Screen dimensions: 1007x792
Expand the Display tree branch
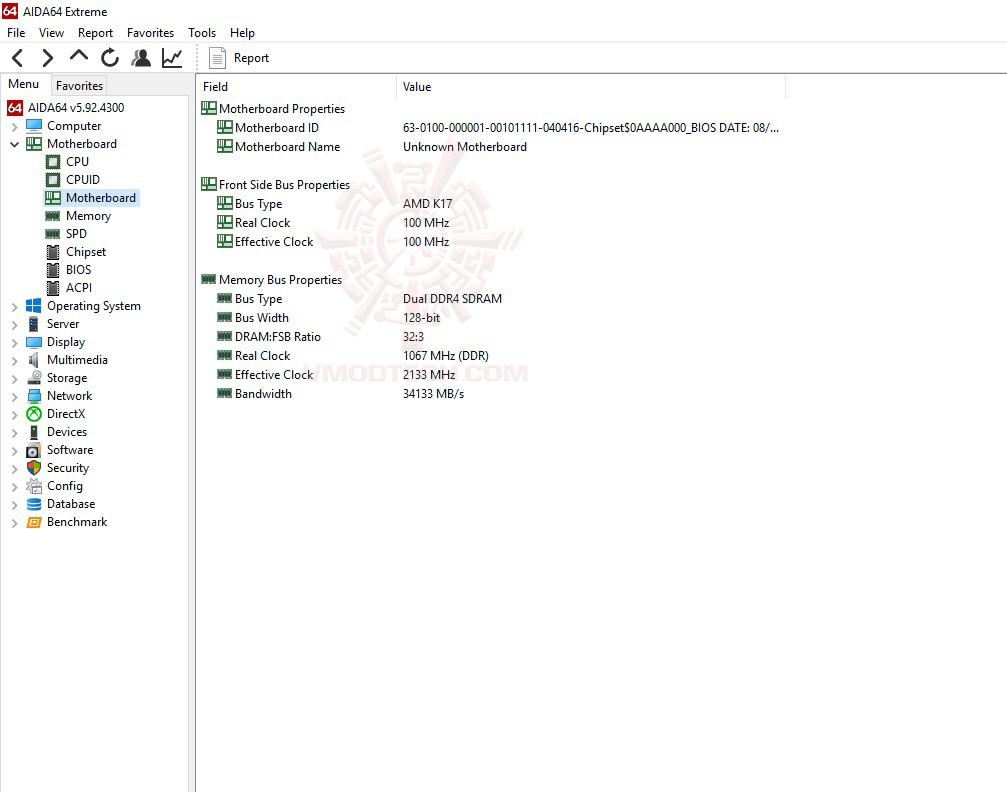[14, 342]
